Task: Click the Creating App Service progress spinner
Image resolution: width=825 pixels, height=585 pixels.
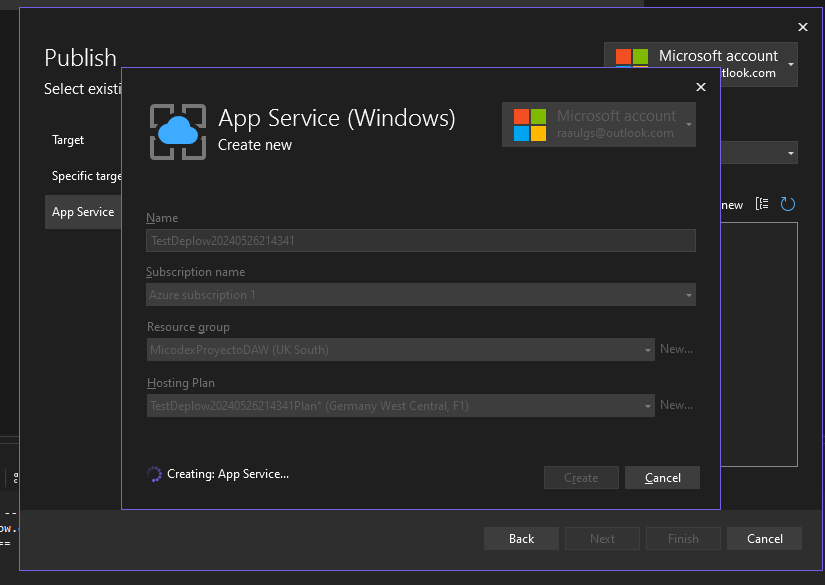Action: coord(154,474)
